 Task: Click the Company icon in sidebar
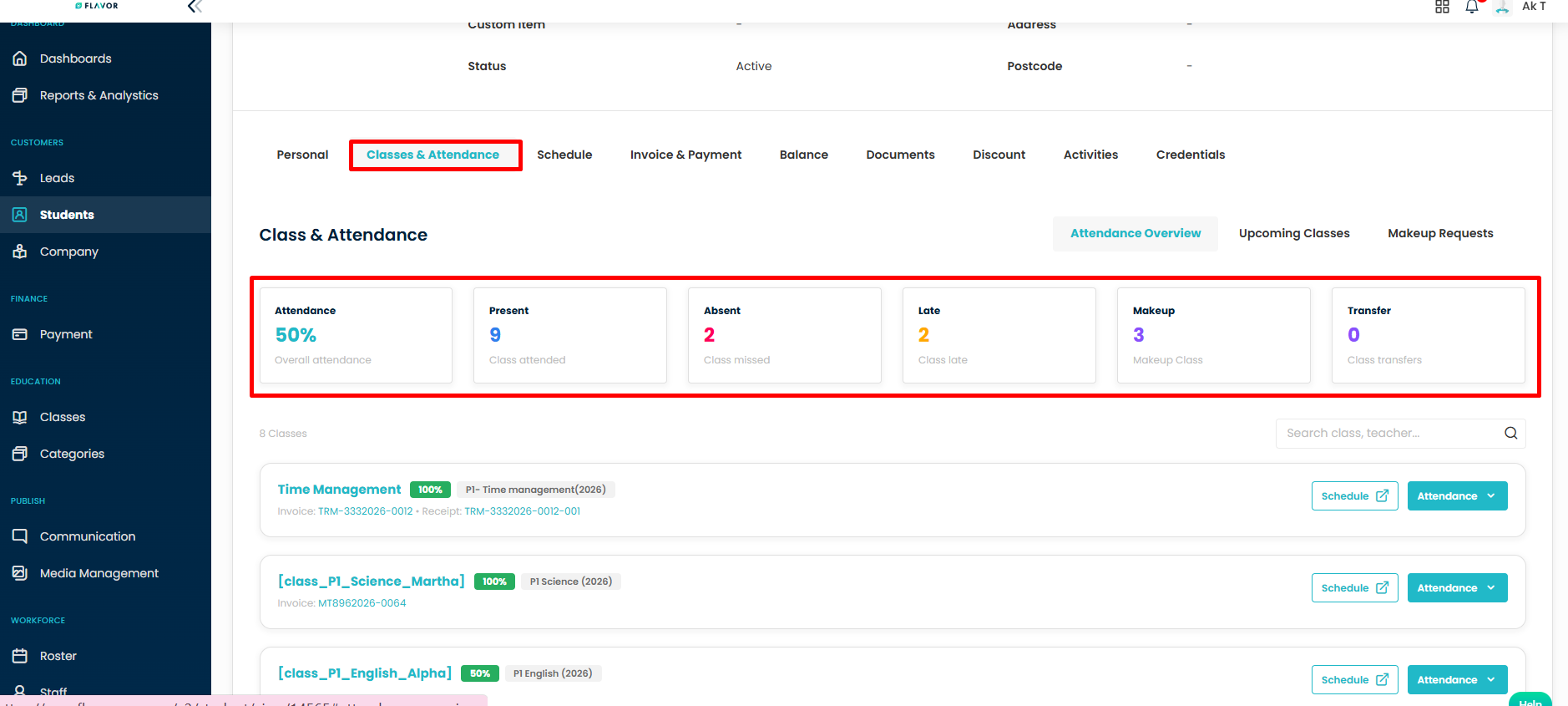click(x=20, y=251)
